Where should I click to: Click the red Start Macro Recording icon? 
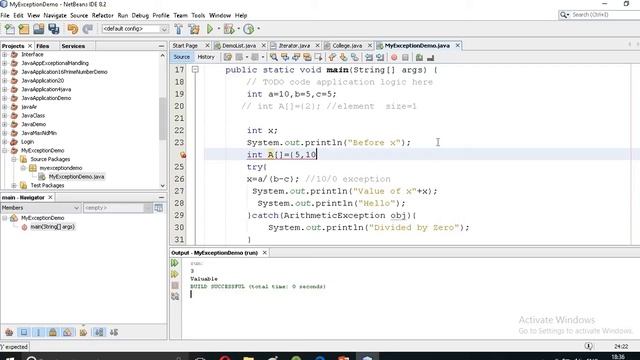pyautogui.click(x=394, y=57)
